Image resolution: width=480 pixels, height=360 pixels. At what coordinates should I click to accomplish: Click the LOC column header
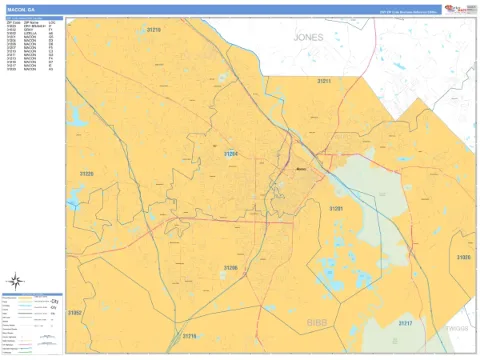(51, 23)
